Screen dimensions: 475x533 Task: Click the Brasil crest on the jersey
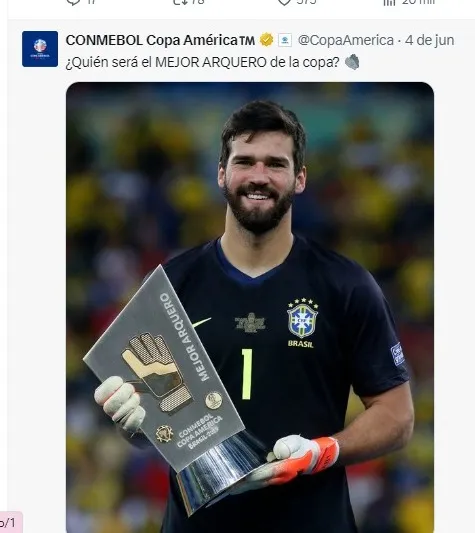pyautogui.click(x=302, y=318)
